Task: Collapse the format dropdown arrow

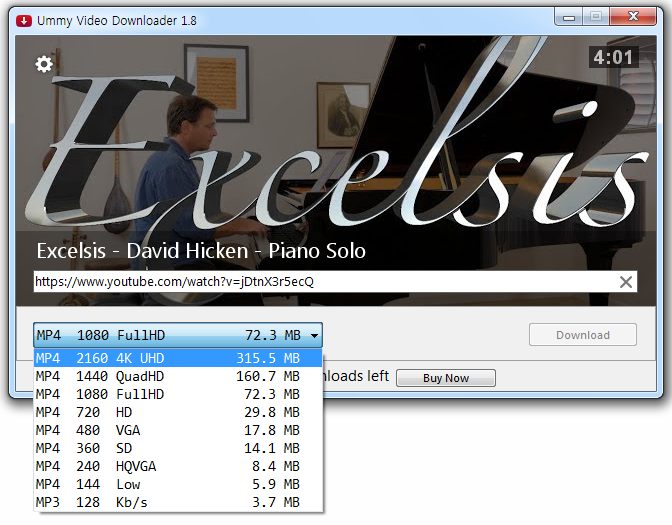Action: (315, 335)
